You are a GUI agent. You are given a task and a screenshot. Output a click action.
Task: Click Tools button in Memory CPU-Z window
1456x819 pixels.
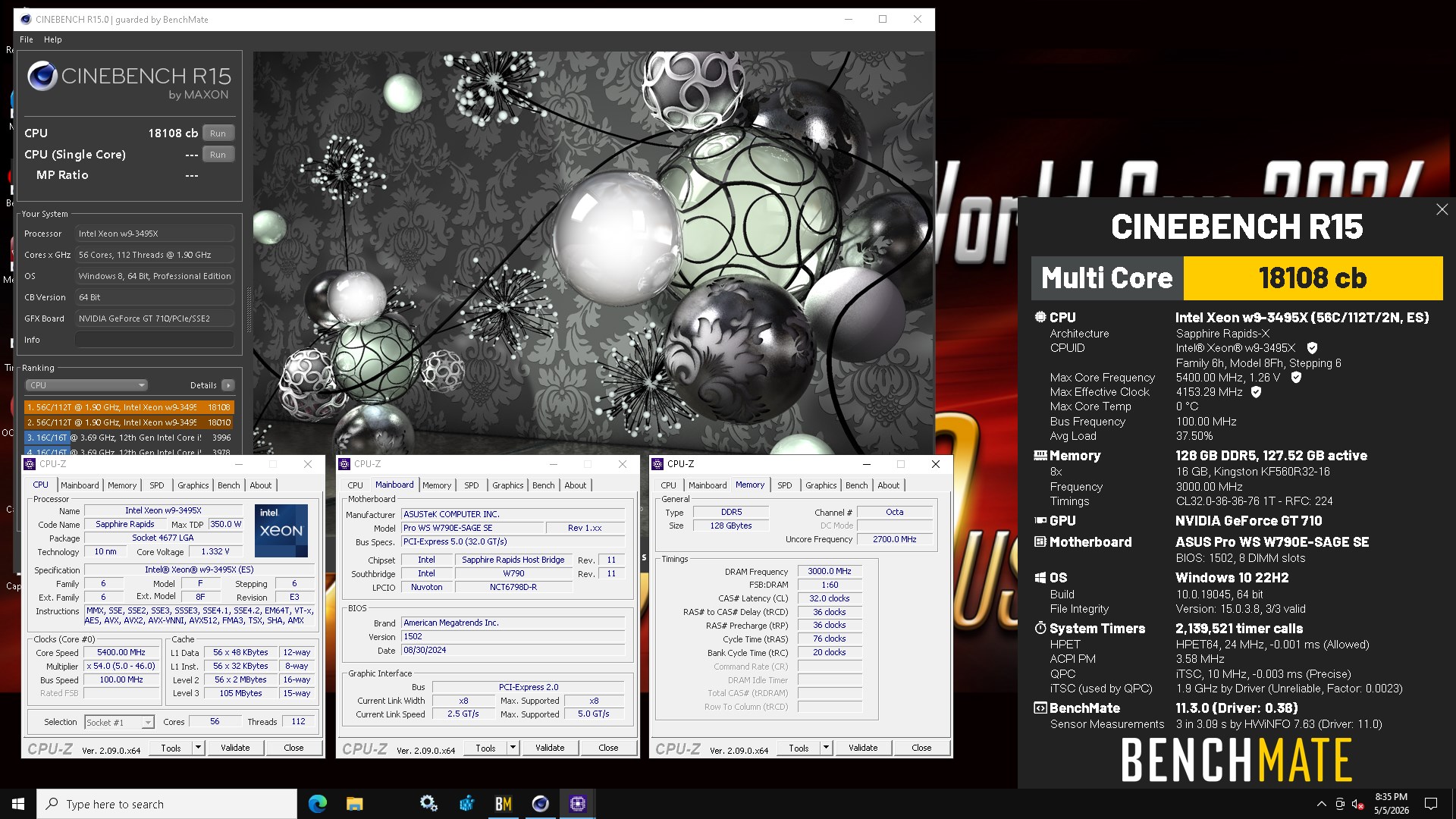799,748
